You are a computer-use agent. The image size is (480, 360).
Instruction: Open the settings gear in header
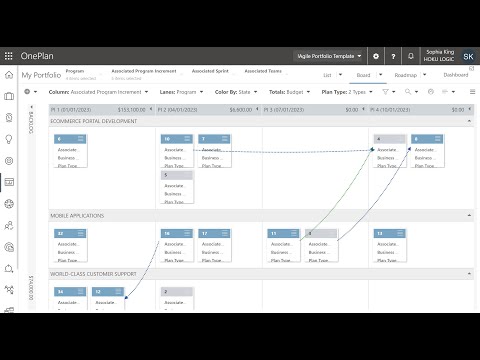click(376, 56)
